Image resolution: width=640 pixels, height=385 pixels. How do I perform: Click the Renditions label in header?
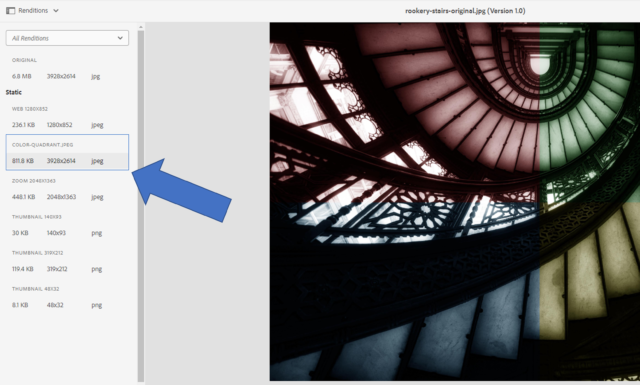(33, 11)
